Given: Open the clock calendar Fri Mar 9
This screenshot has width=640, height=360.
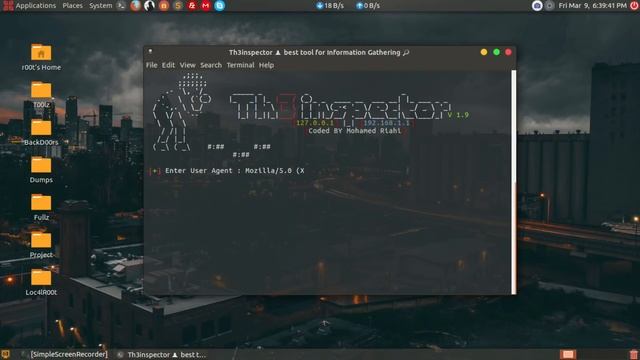Looking at the screenshot, I should [592, 6].
